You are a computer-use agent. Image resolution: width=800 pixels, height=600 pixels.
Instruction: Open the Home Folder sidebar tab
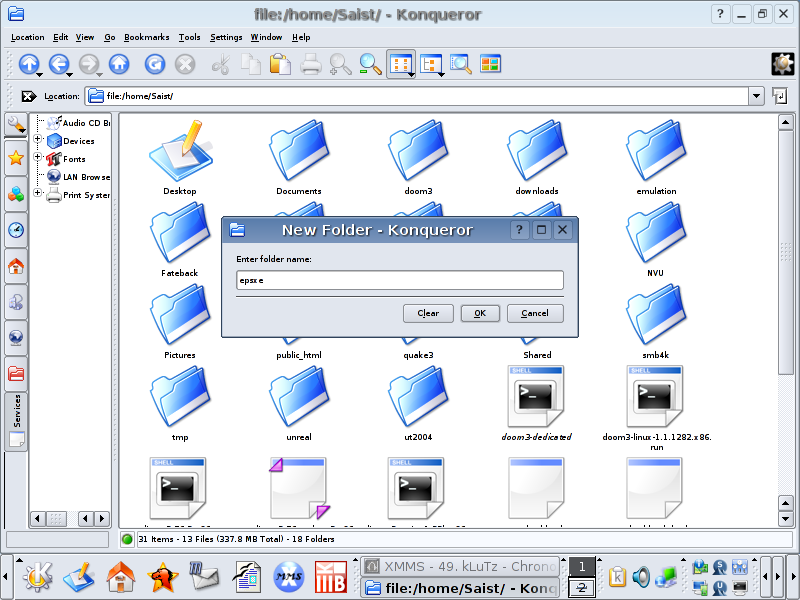tap(16, 267)
